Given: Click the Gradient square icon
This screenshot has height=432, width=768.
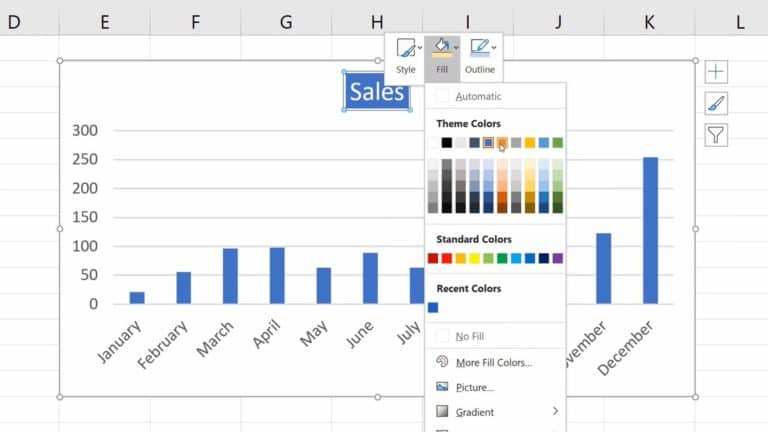Looking at the screenshot, I should click(442, 411).
